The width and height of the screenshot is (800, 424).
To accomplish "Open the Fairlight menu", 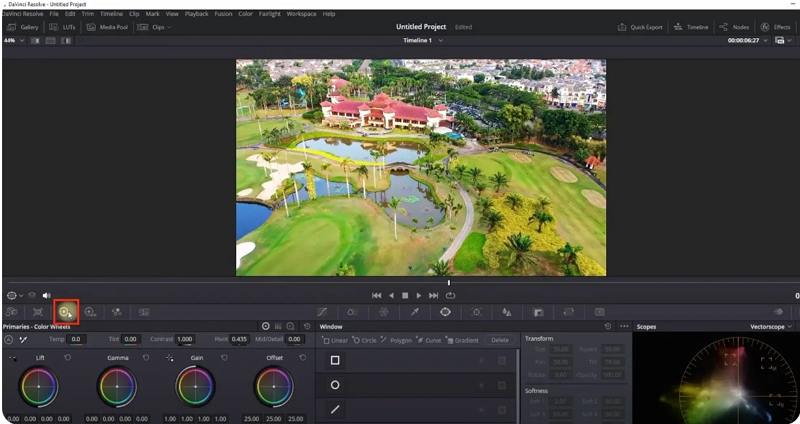I will coord(269,14).
